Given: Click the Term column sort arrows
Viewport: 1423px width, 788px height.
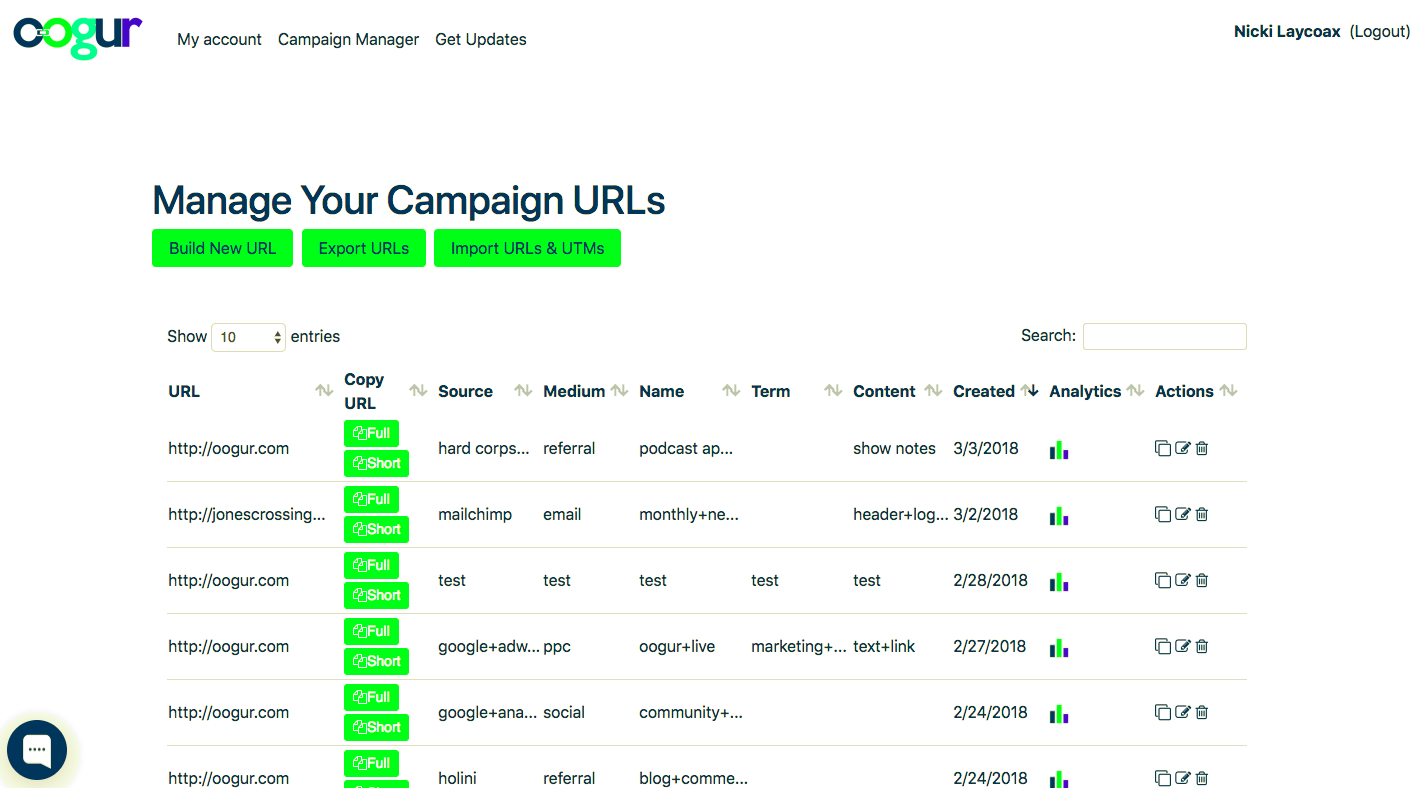Looking at the screenshot, I should click(832, 391).
